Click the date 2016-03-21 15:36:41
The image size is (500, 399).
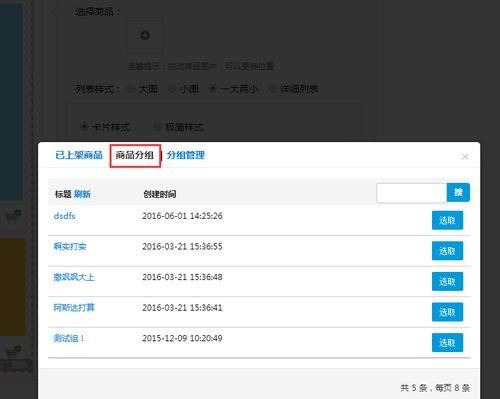(182, 307)
